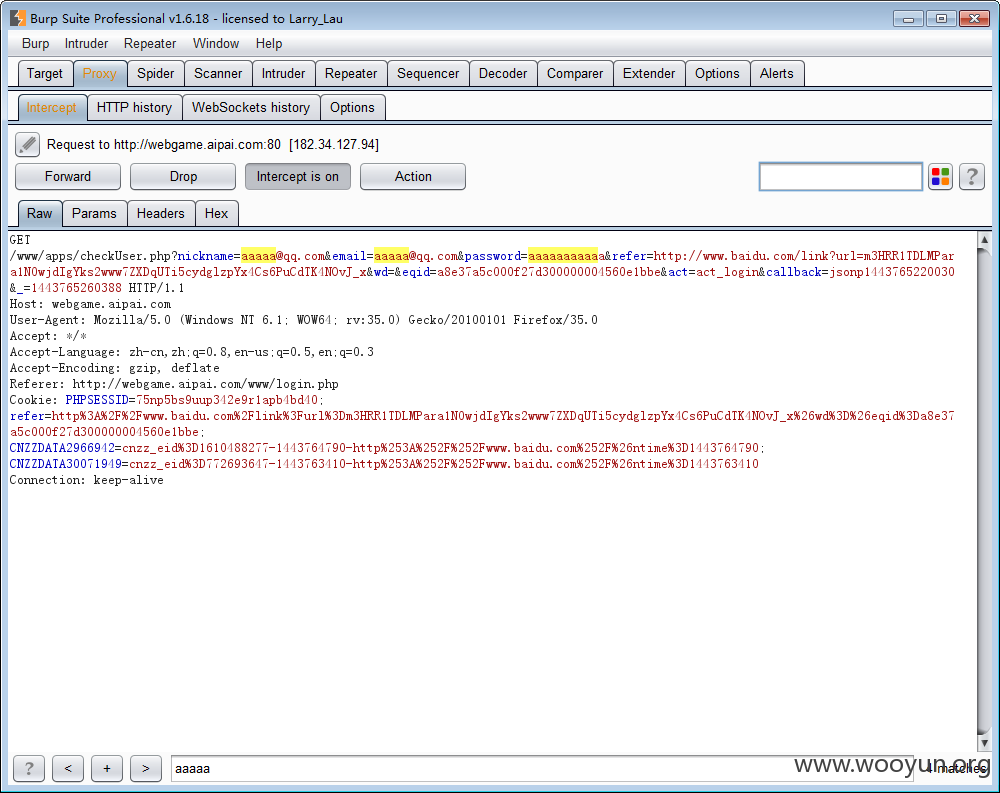The height and width of the screenshot is (793, 1000).
Task: Close the Burp Suite window
Action: [974, 19]
